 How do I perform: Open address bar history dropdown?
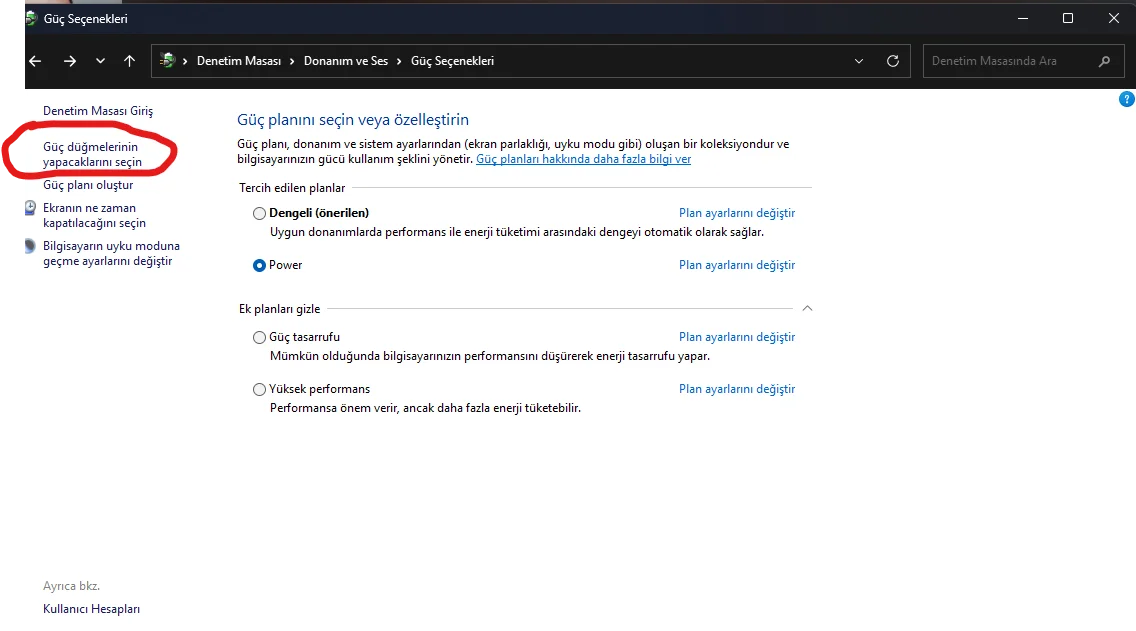click(x=859, y=62)
